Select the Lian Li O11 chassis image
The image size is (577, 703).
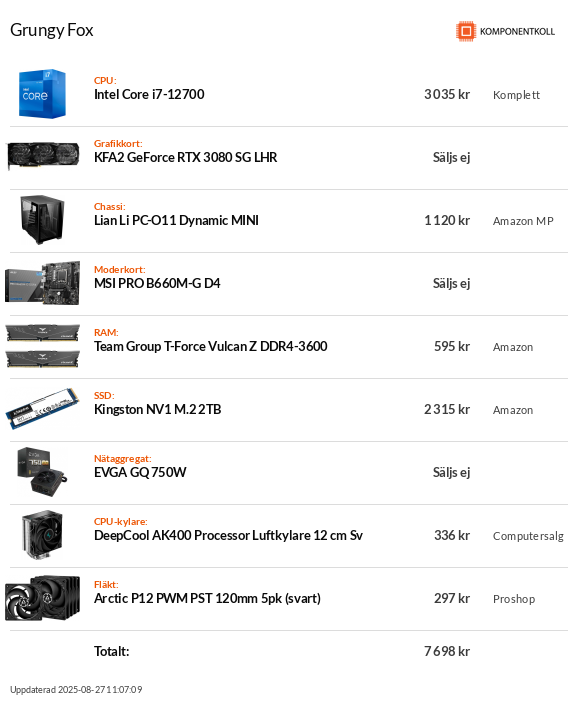(43, 220)
